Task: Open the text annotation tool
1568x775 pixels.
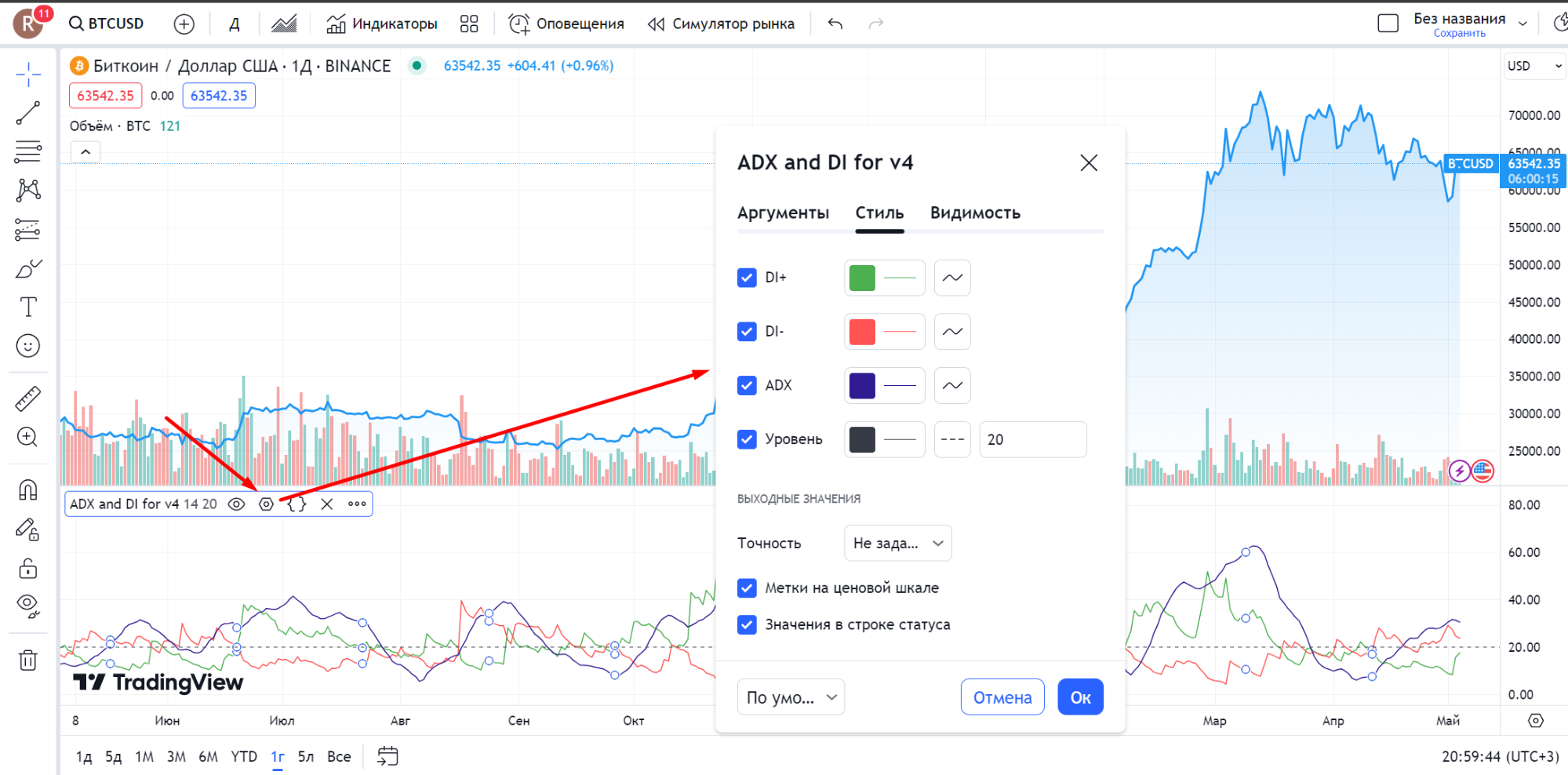Action: coord(28,307)
